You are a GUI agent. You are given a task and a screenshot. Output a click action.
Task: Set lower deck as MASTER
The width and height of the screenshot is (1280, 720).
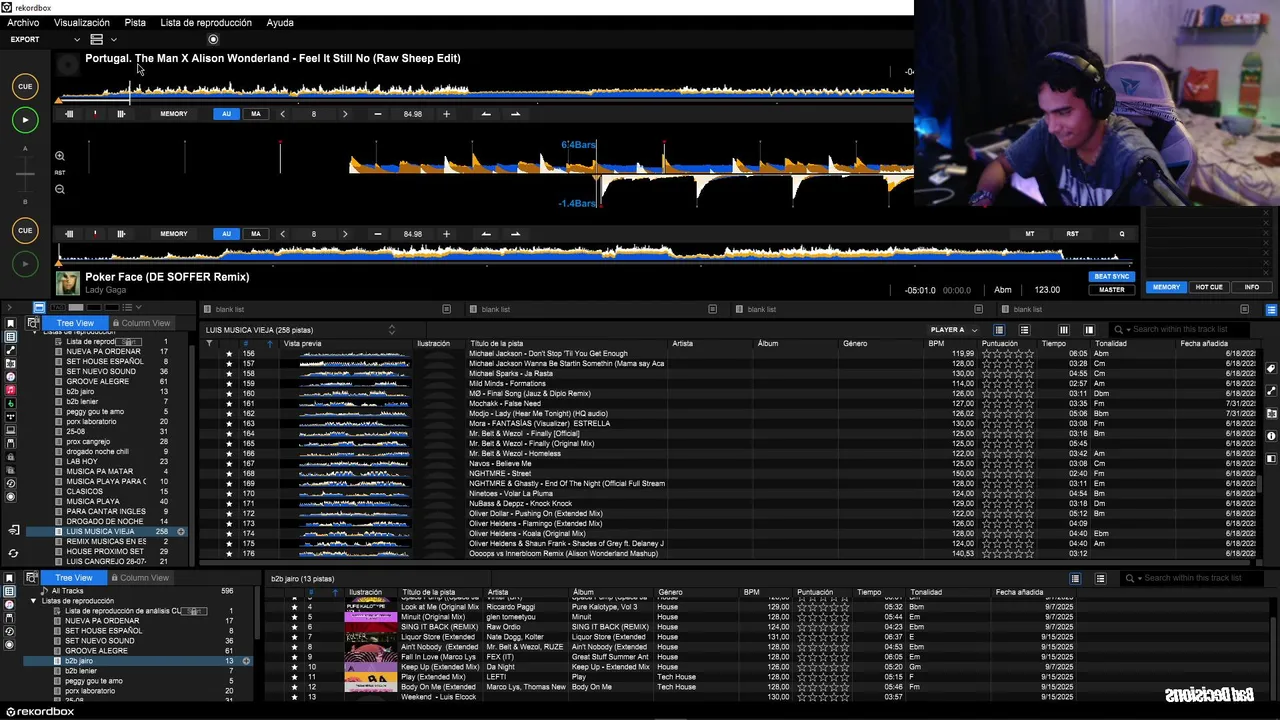(x=1112, y=290)
